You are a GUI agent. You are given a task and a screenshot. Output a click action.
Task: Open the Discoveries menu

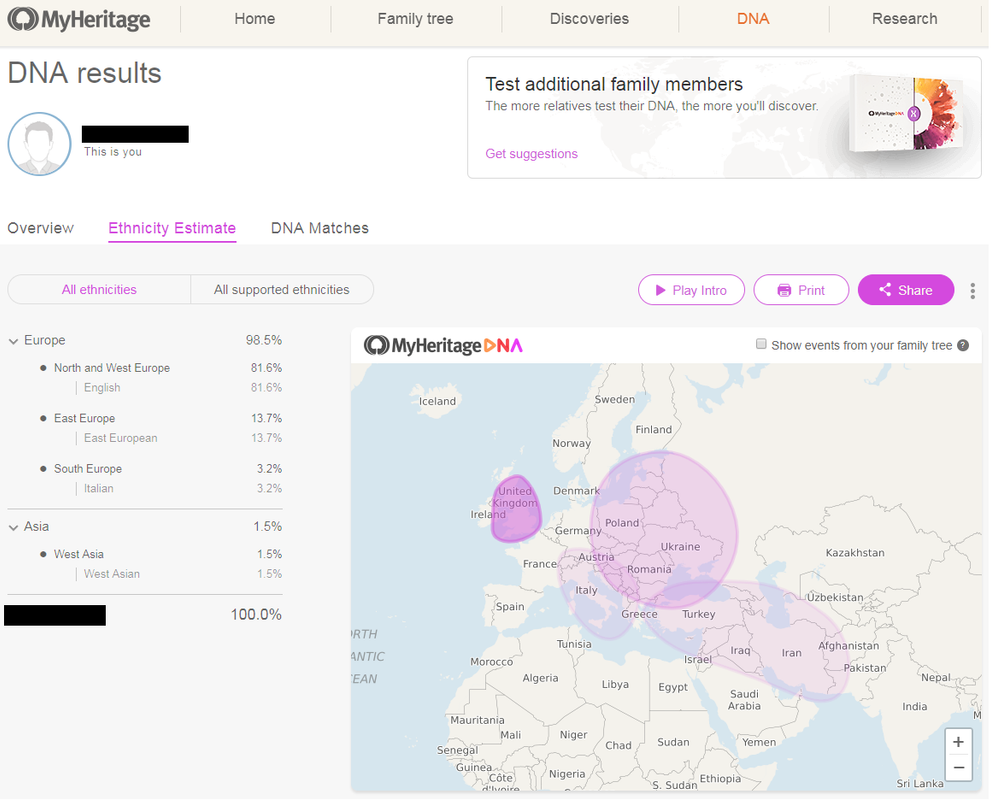(x=589, y=19)
